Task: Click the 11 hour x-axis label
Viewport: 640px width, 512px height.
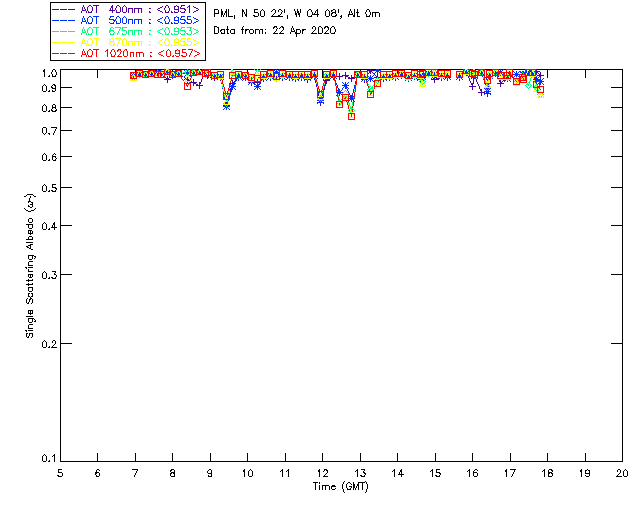Action: pyautogui.click(x=285, y=473)
